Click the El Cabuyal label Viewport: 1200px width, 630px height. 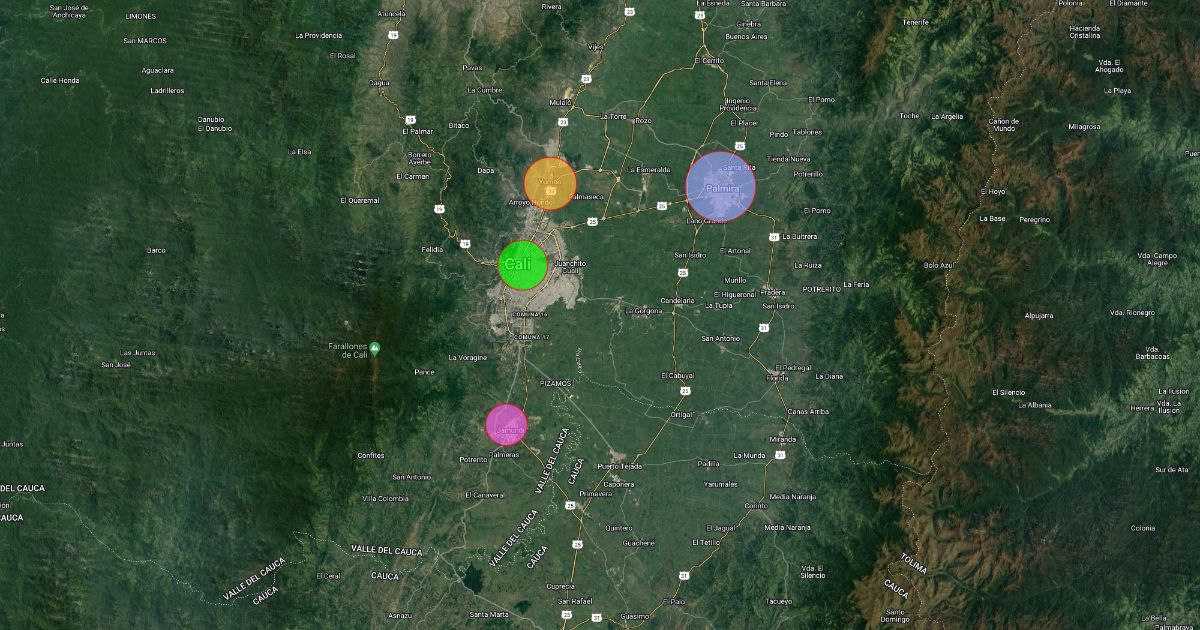(677, 375)
